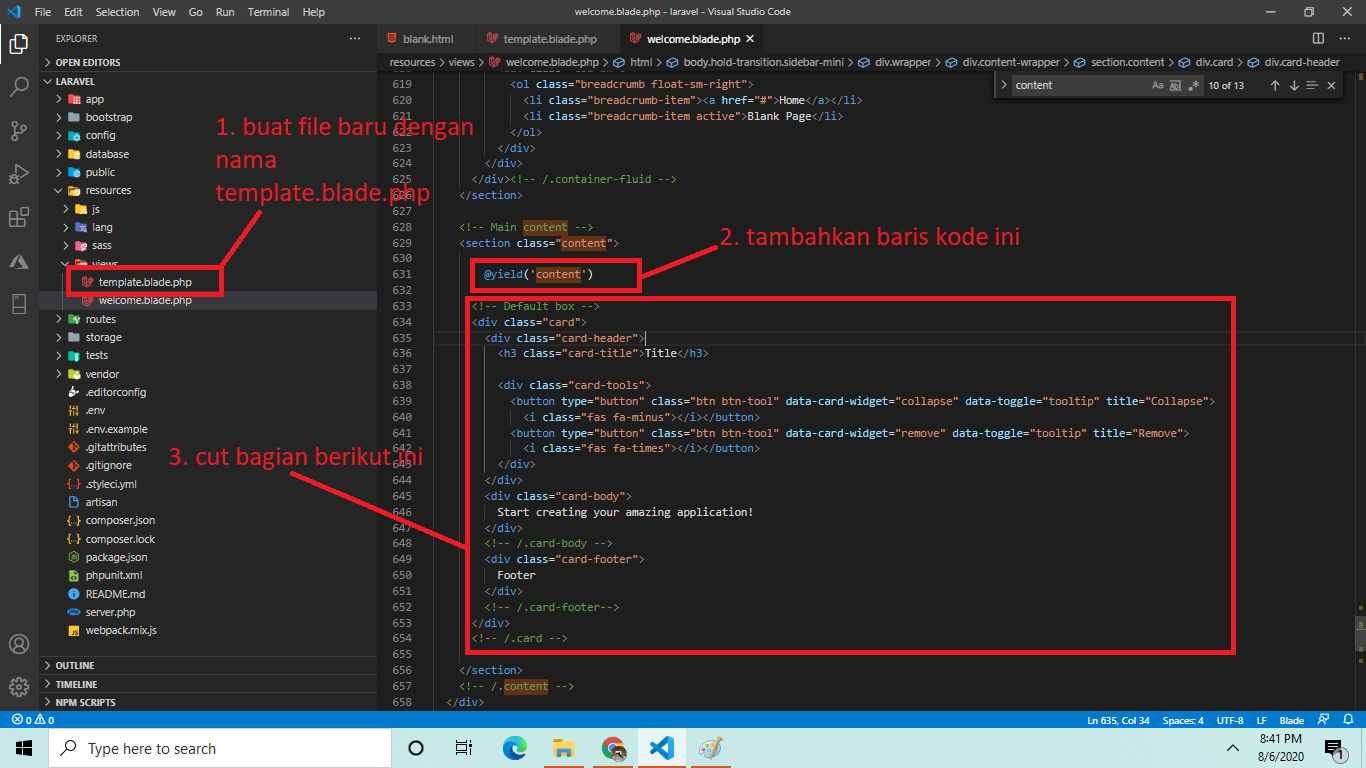This screenshot has width=1366, height=768.
Task: Change encoding via UTF-8 status item
Action: pos(1230,720)
